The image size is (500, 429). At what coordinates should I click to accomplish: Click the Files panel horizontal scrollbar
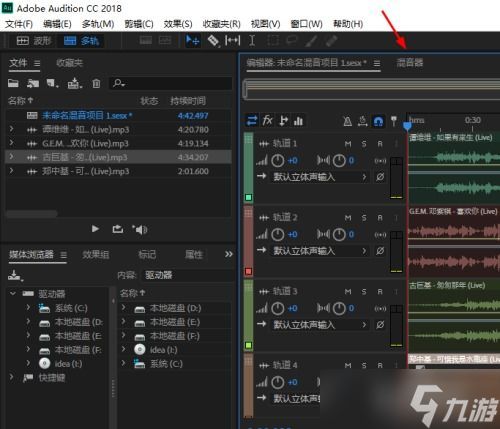click(x=32, y=214)
